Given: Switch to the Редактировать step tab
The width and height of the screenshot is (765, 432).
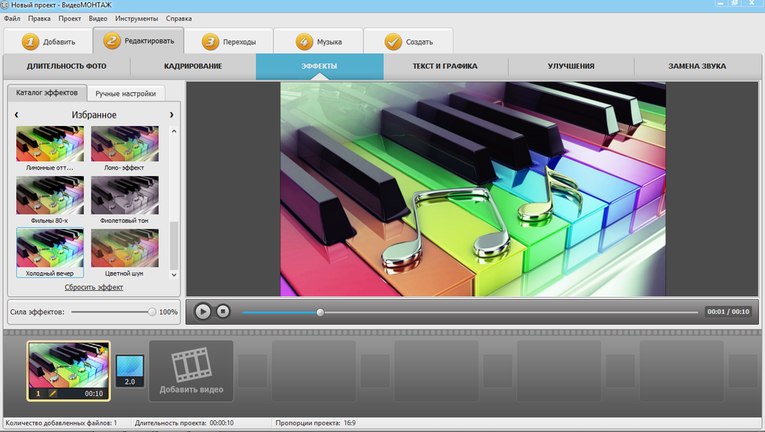Looking at the screenshot, I should [138, 41].
